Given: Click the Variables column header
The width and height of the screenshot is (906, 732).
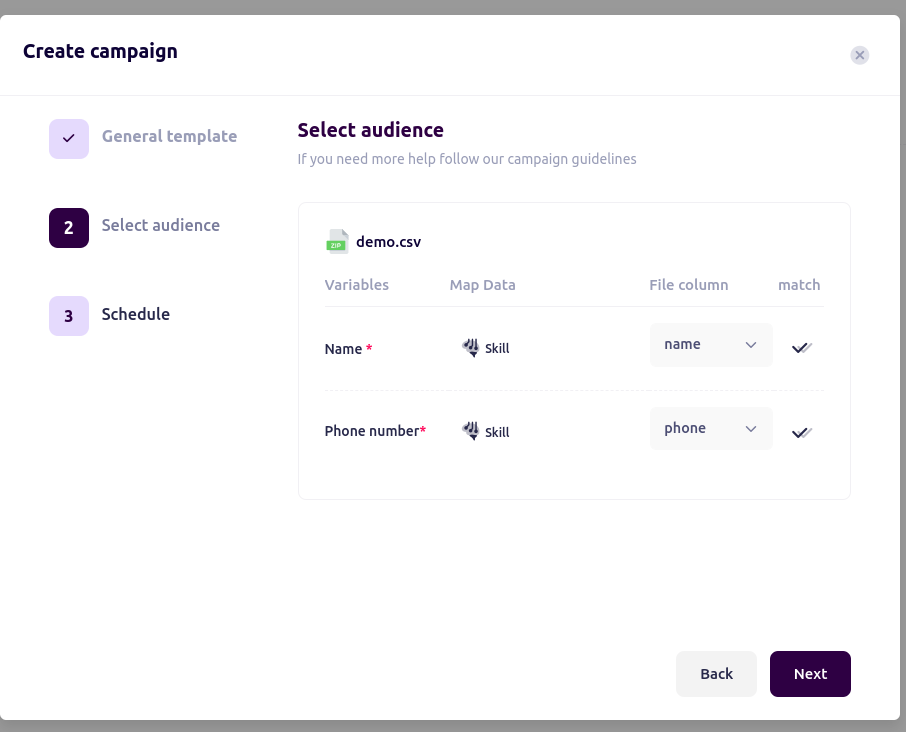Looking at the screenshot, I should 357,285.
